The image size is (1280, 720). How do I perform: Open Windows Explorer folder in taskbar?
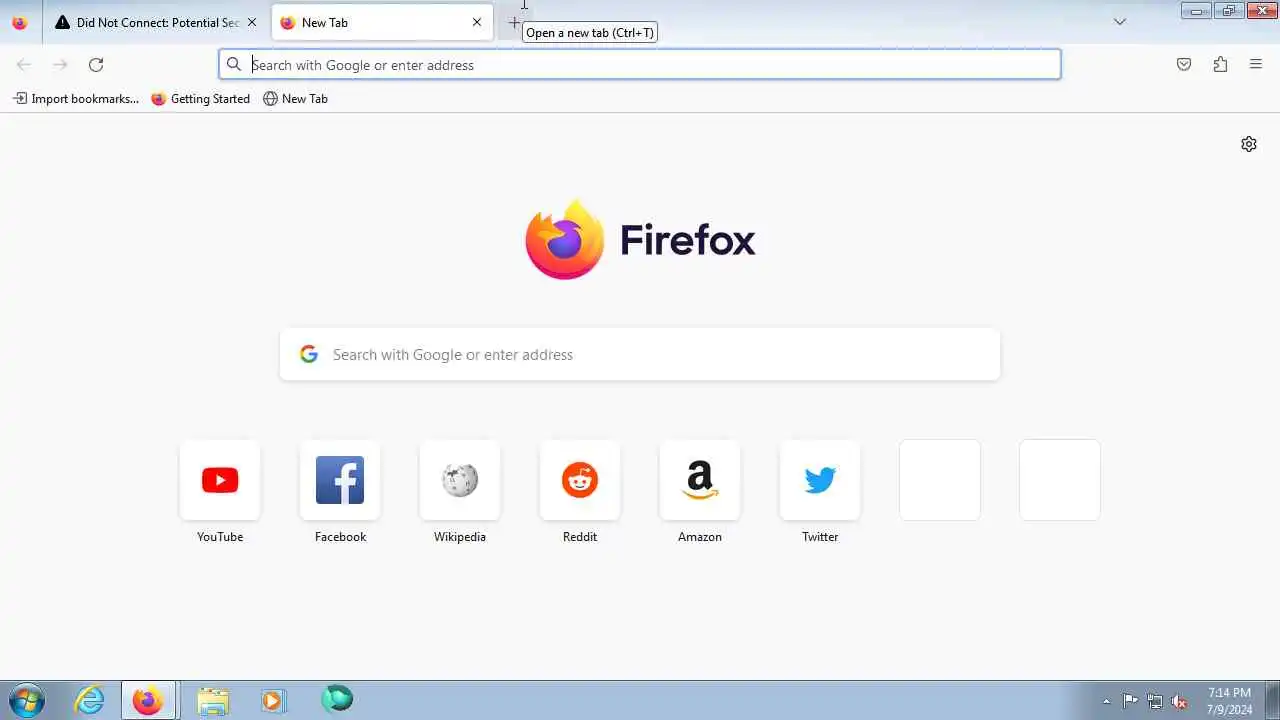point(212,700)
